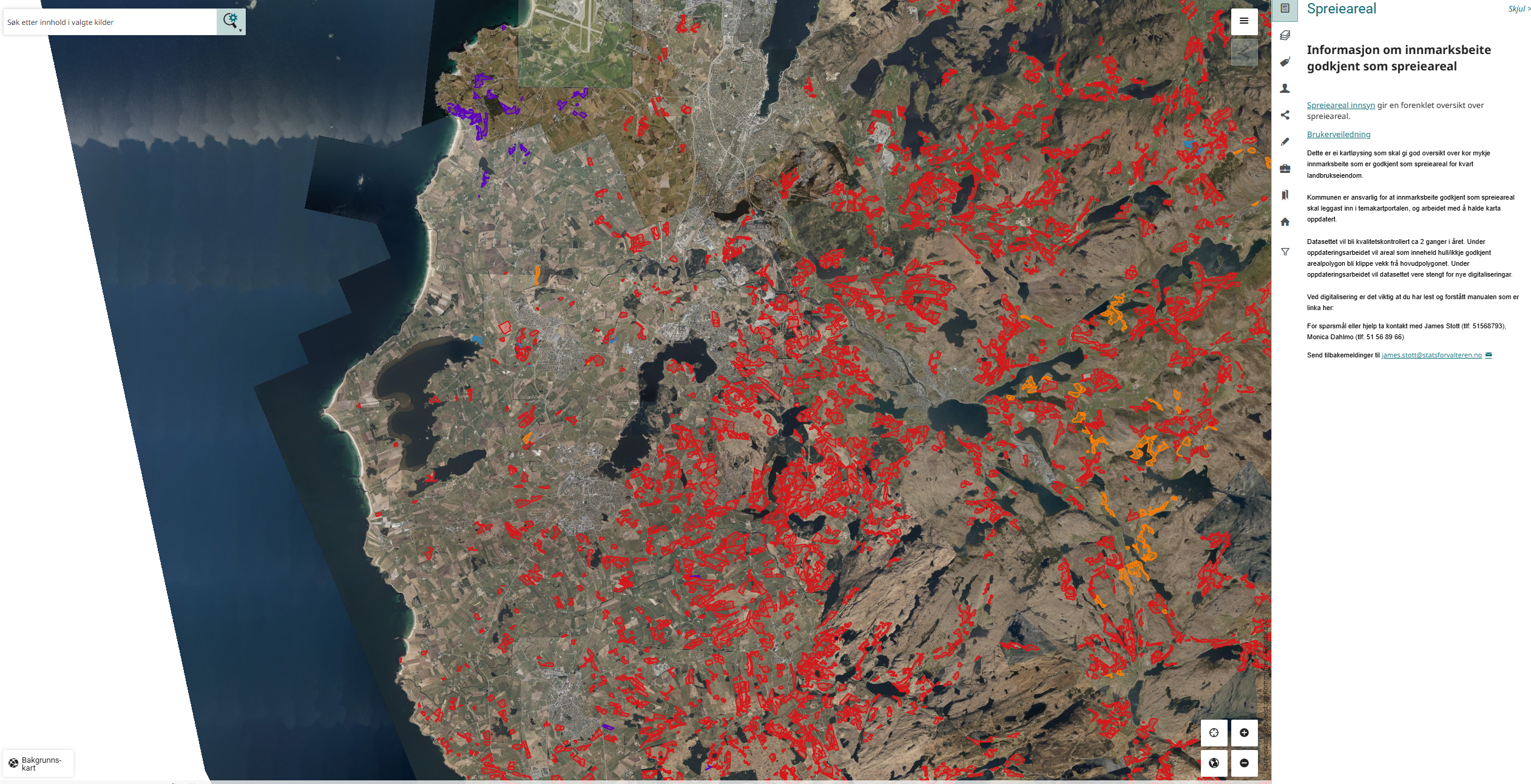This screenshot has width=1531, height=784.
Task: Hide the side panel via Skjul
Action: point(1519,9)
